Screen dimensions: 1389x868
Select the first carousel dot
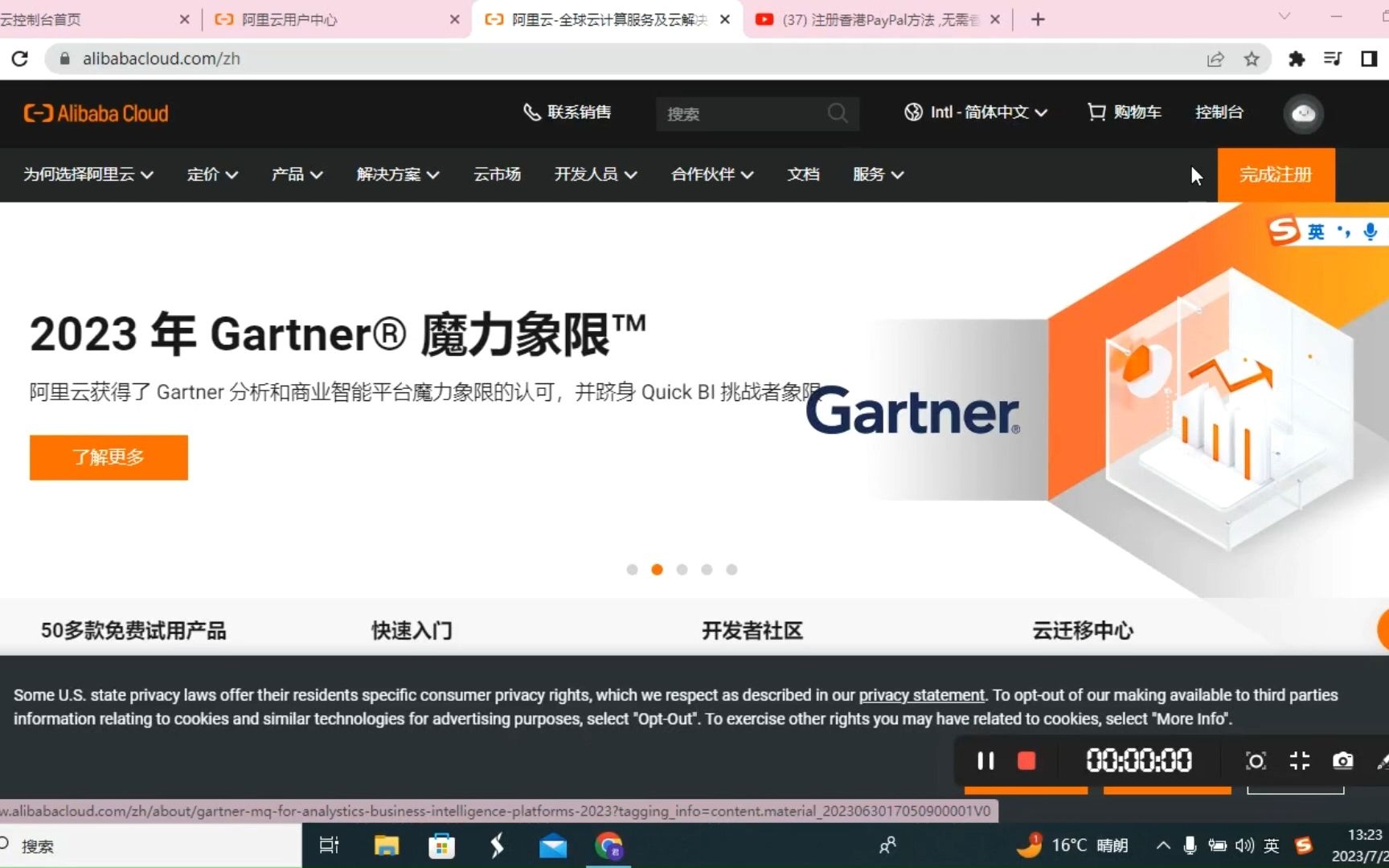point(632,569)
